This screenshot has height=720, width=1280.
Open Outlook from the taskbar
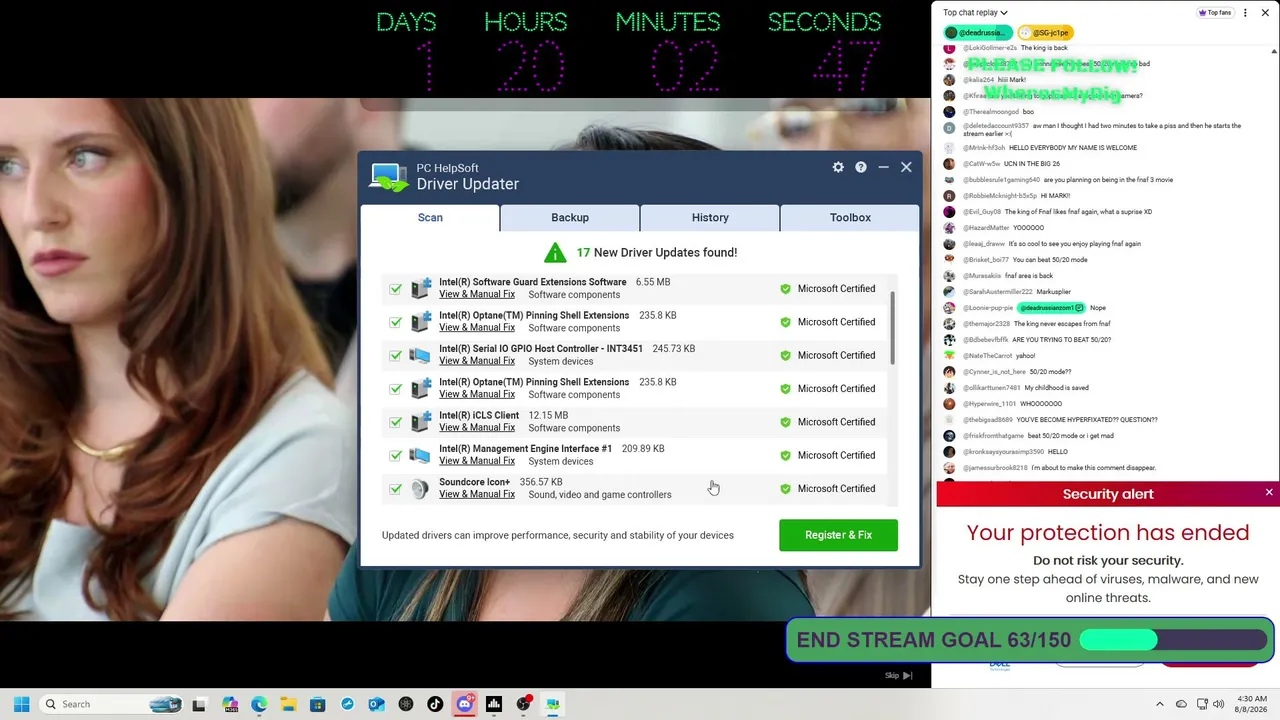pos(376,704)
